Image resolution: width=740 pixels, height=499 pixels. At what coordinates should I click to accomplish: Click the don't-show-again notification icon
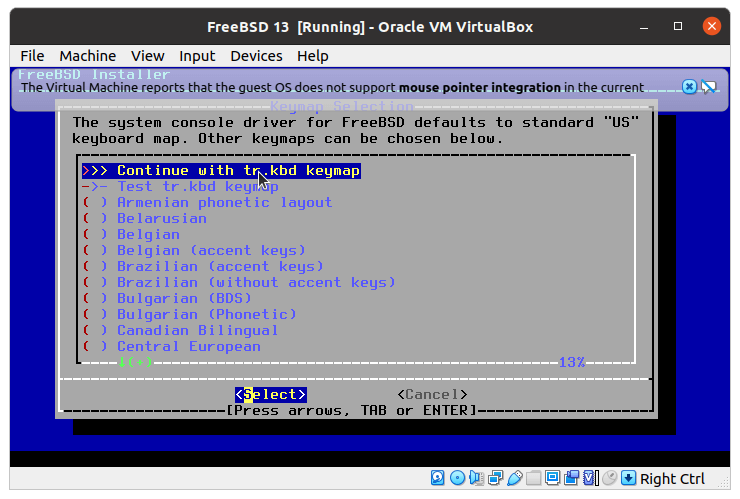click(x=709, y=87)
